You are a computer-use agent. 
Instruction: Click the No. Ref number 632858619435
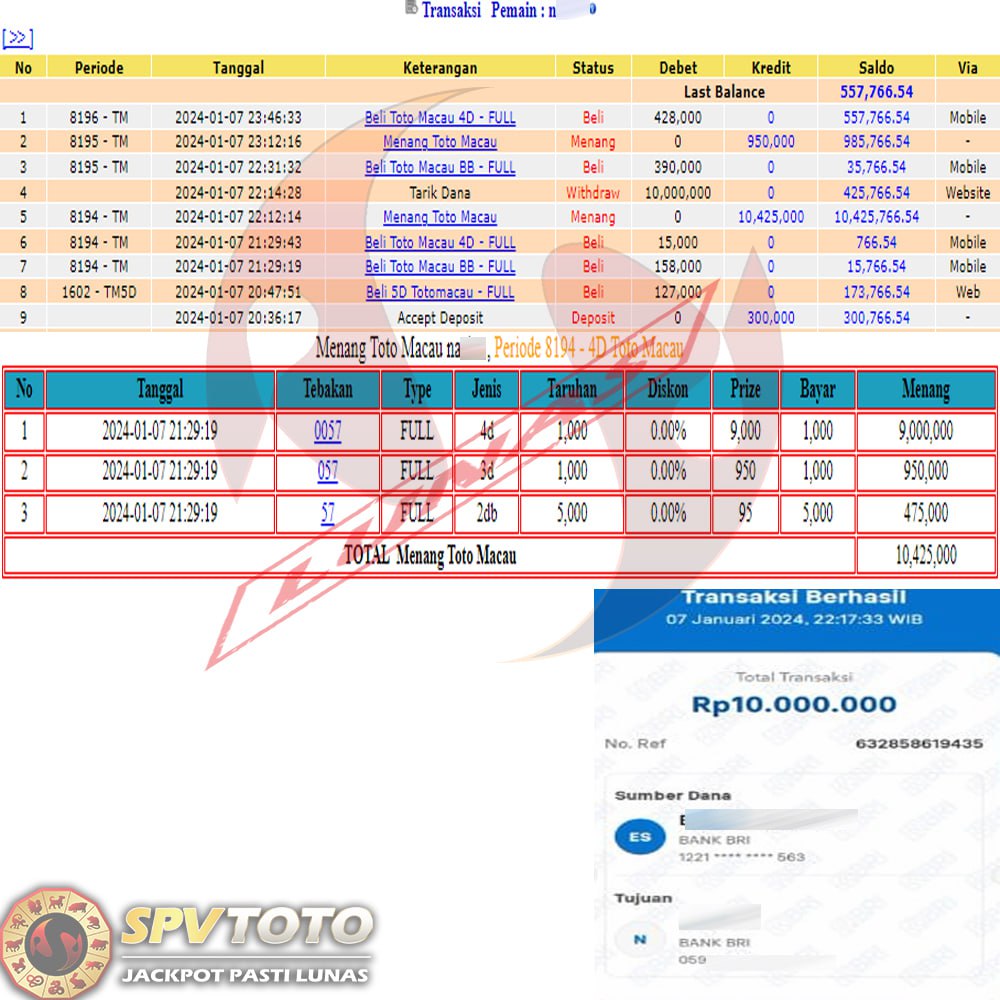(x=919, y=744)
